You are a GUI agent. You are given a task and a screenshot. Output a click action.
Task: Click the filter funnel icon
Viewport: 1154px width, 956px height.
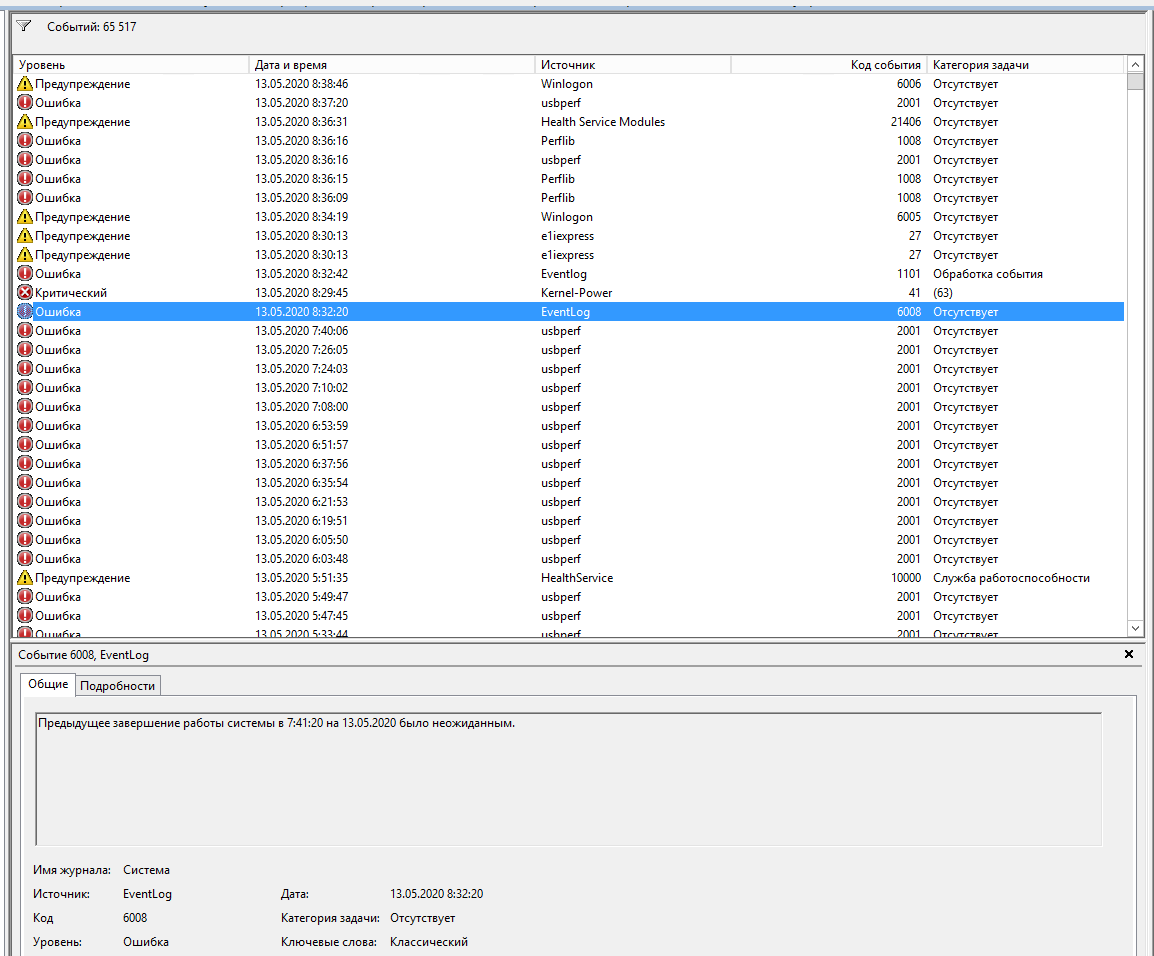(x=24, y=26)
